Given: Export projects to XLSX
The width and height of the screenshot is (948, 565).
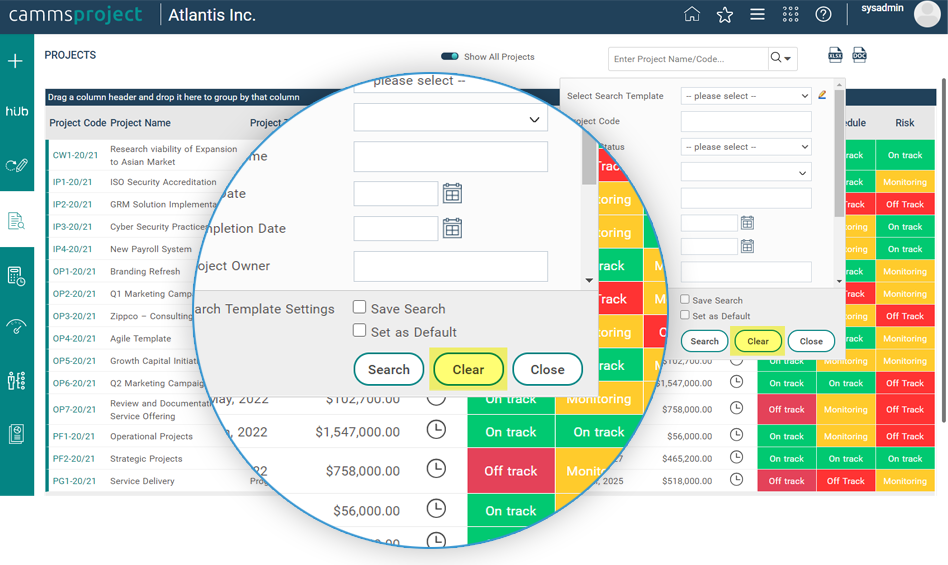Looking at the screenshot, I should pyautogui.click(x=835, y=55).
